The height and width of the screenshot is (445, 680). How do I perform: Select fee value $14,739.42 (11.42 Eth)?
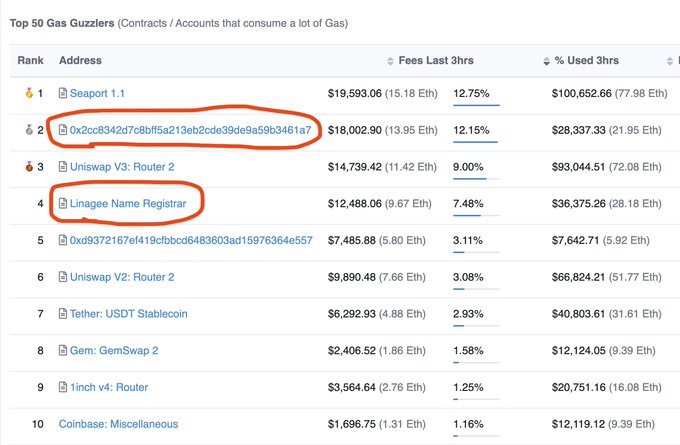[x=382, y=167]
